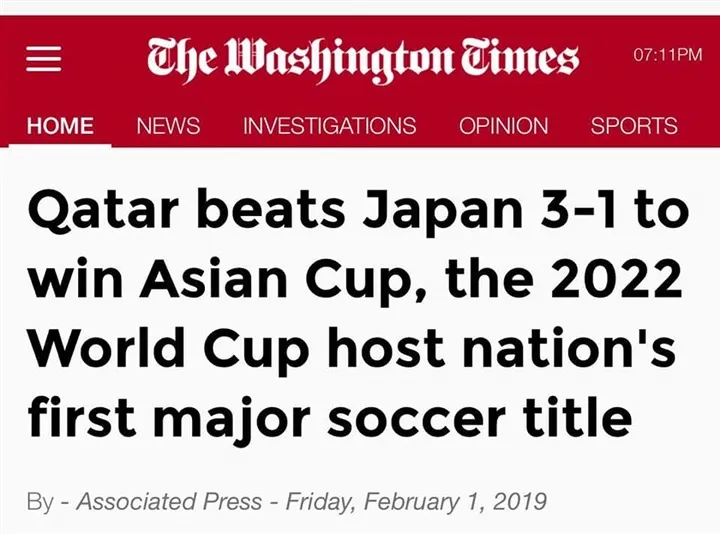Switch to the NEWS section
Image resolution: width=720 pixels, height=534 pixels.
(168, 126)
